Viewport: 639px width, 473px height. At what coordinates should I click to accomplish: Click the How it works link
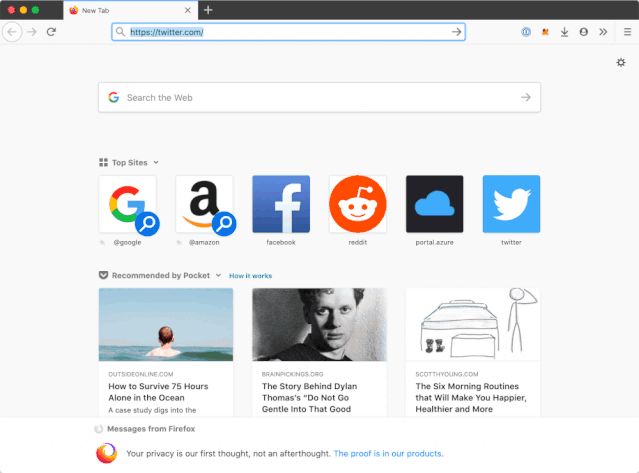coord(250,276)
